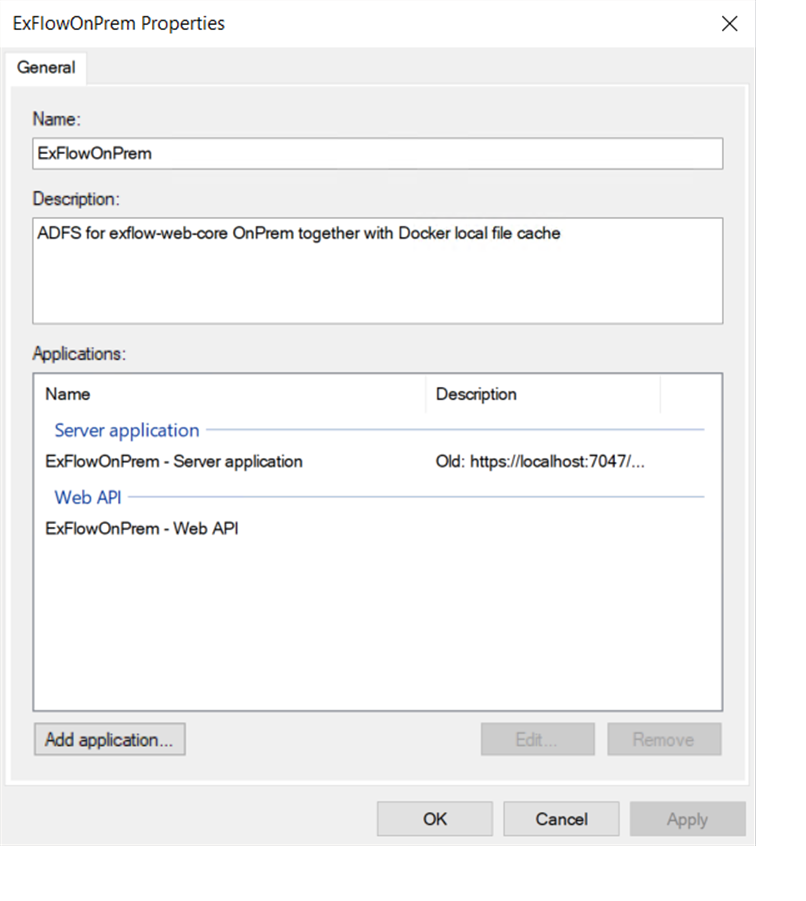Screen dimensions: 806x901
Task: Open the Add application dialog
Action: [x=110, y=740]
